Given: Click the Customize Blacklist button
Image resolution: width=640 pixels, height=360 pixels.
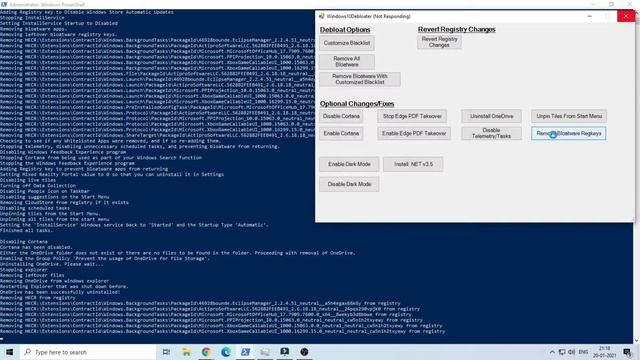Looking at the screenshot, I should point(347,43).
